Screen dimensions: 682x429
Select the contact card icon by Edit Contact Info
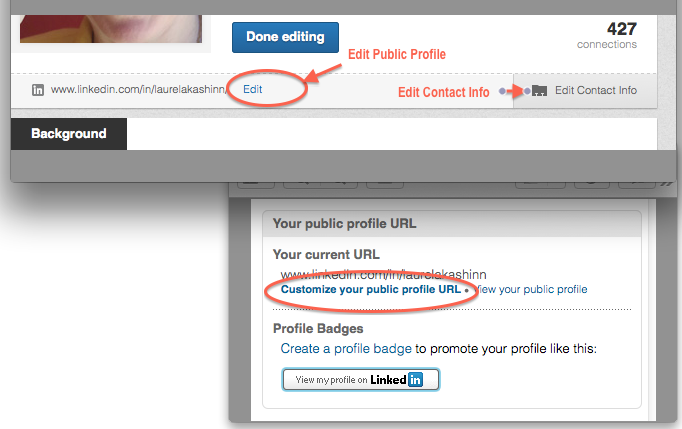coord(539,90)
